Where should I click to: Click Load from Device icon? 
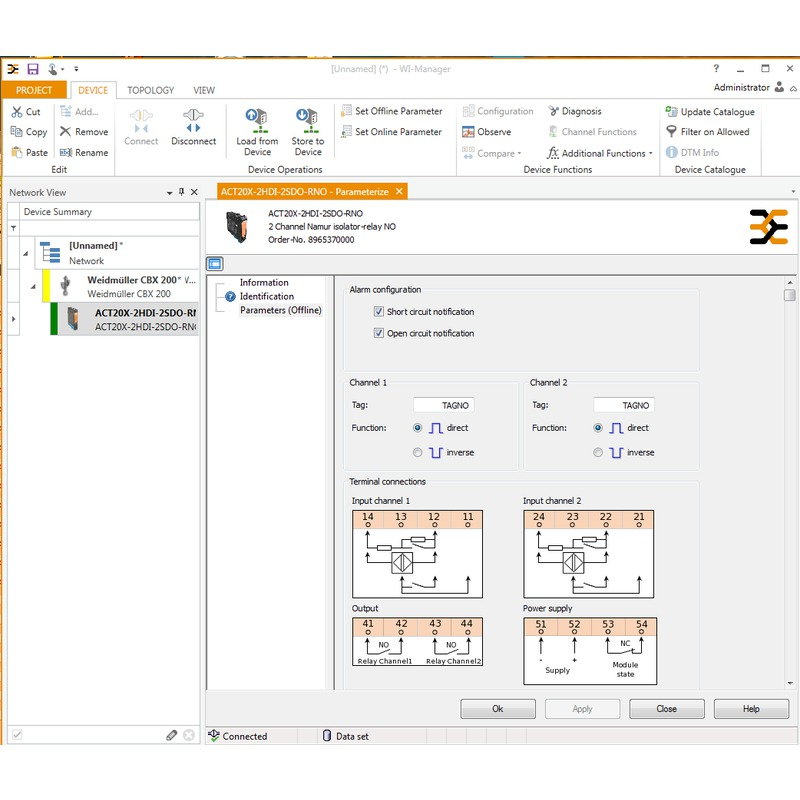coord(257,121)
